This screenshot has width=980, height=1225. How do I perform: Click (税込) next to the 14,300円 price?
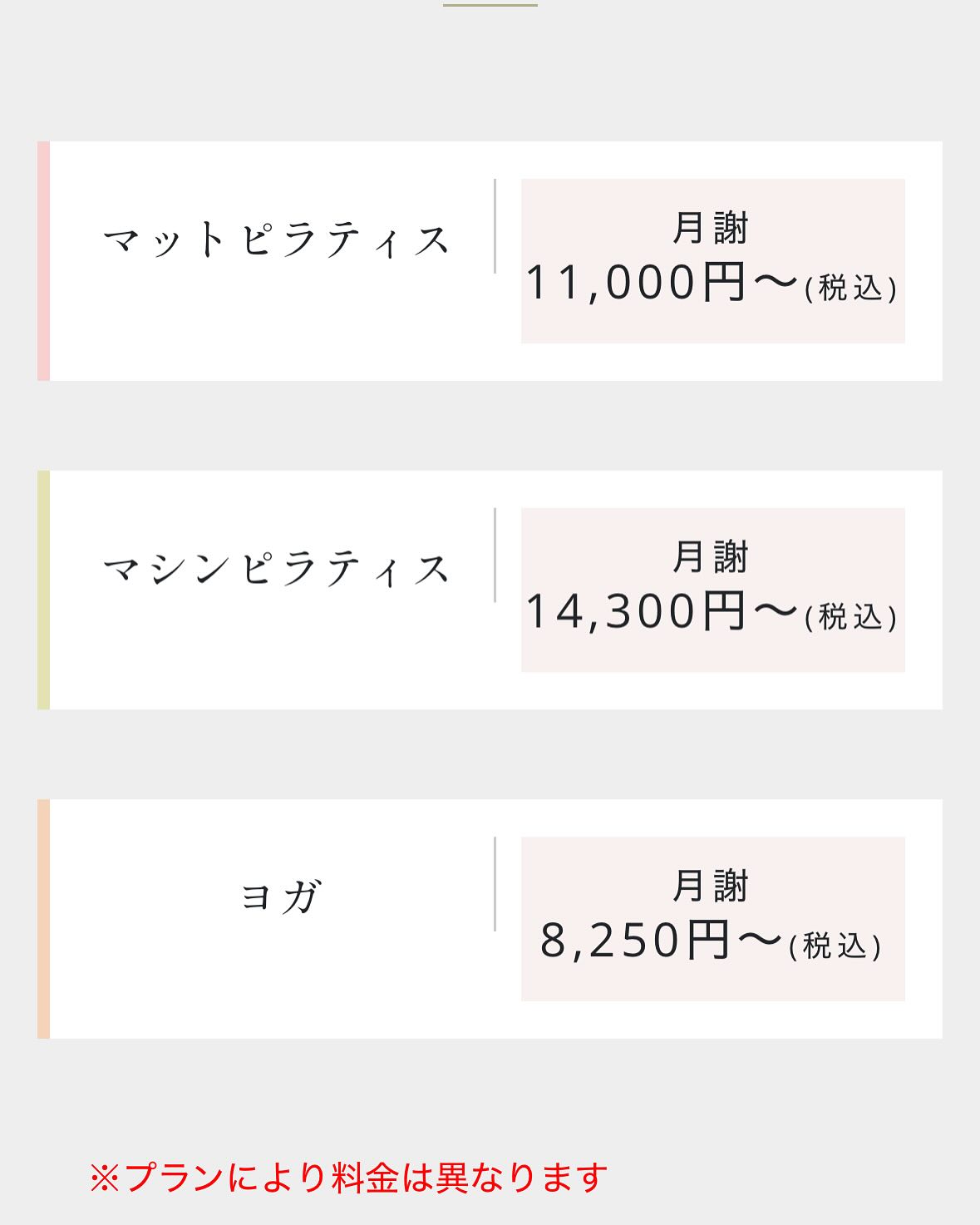tap(851, 617)
